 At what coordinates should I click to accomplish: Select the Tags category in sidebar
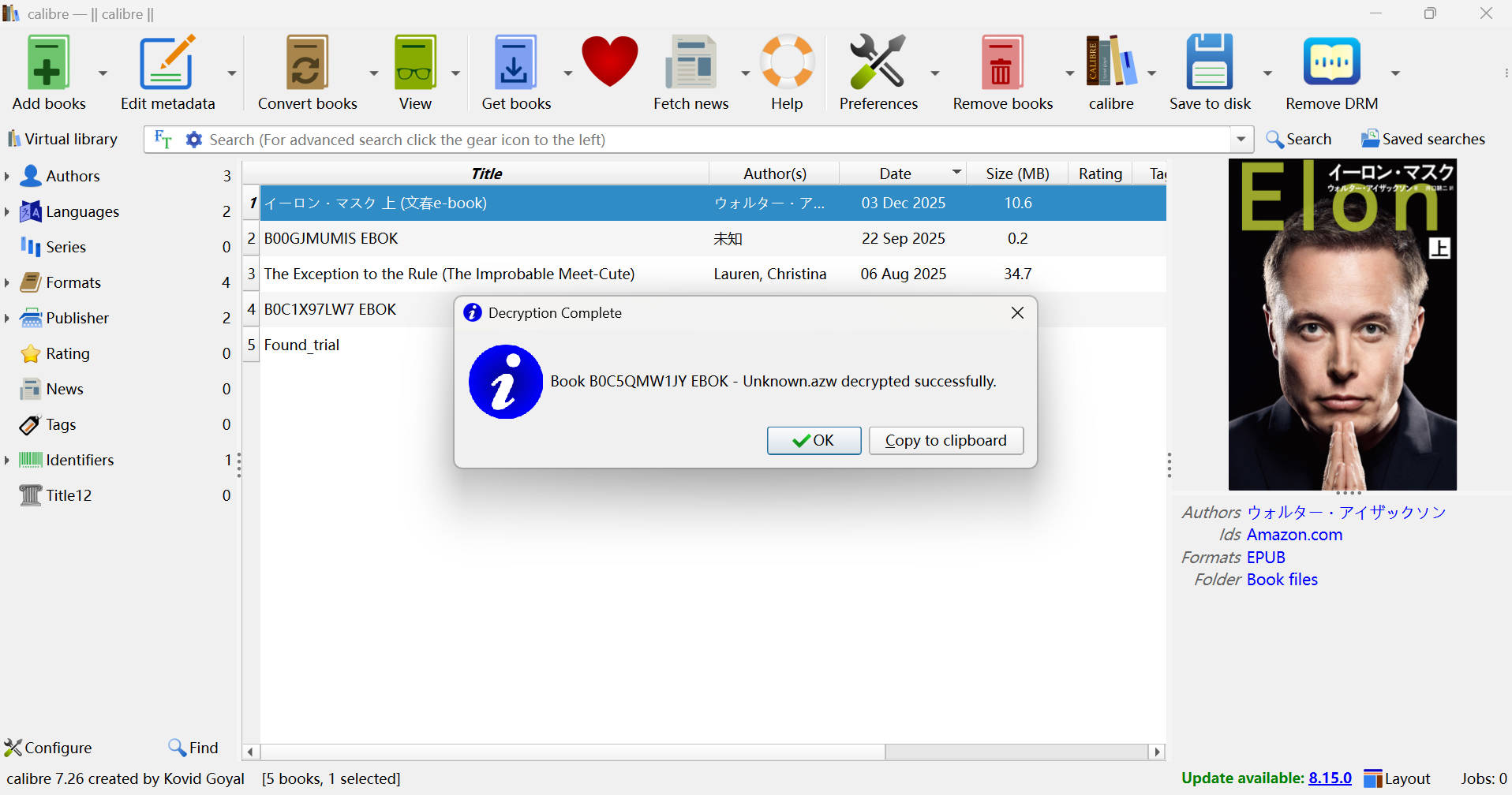(60, 424)
